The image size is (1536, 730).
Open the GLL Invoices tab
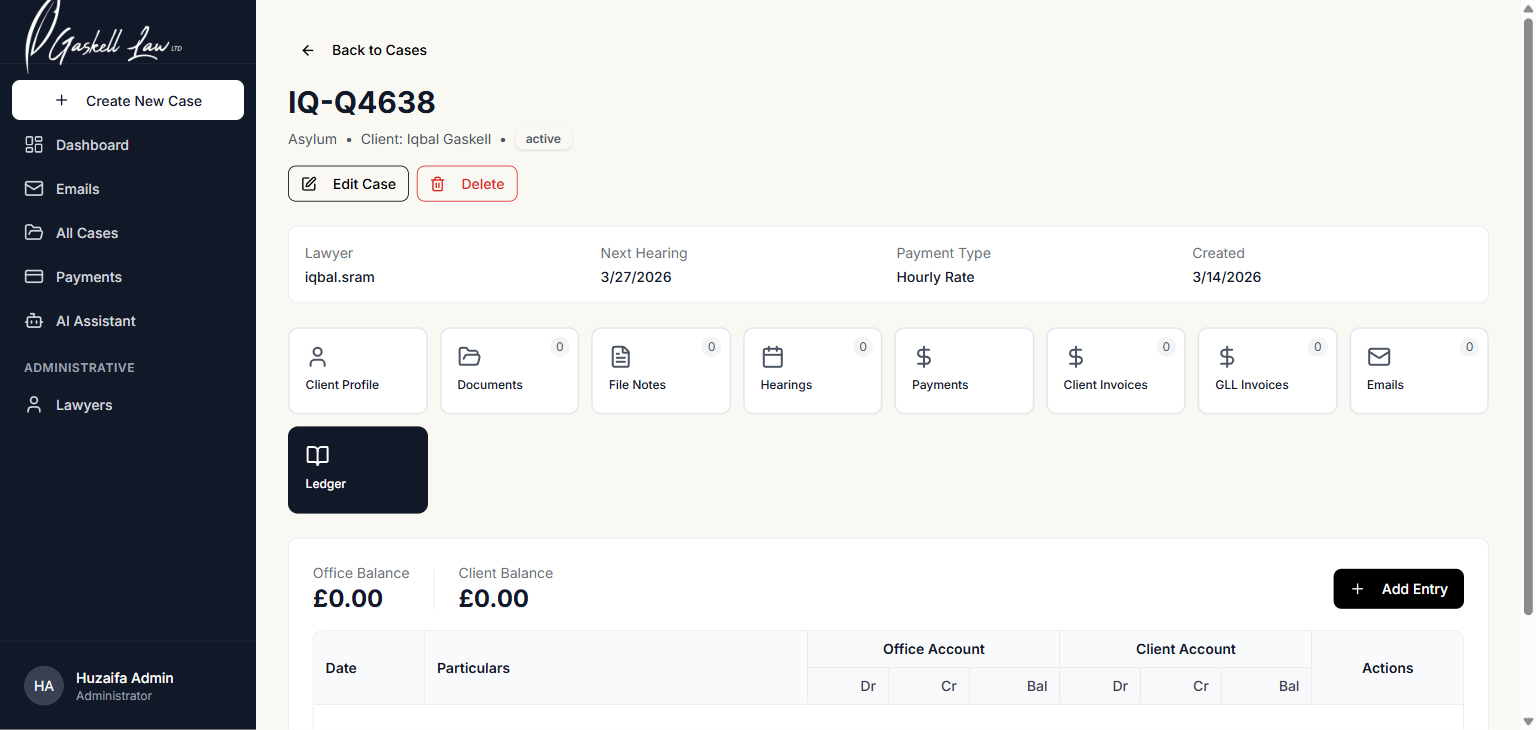click(x=1267, y=370)
